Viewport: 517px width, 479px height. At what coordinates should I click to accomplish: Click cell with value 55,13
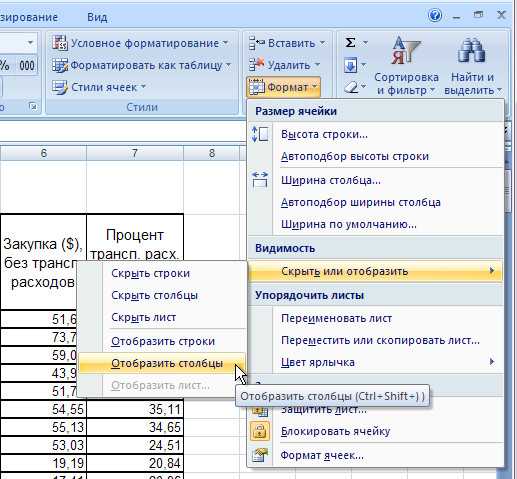pos(43,427)
